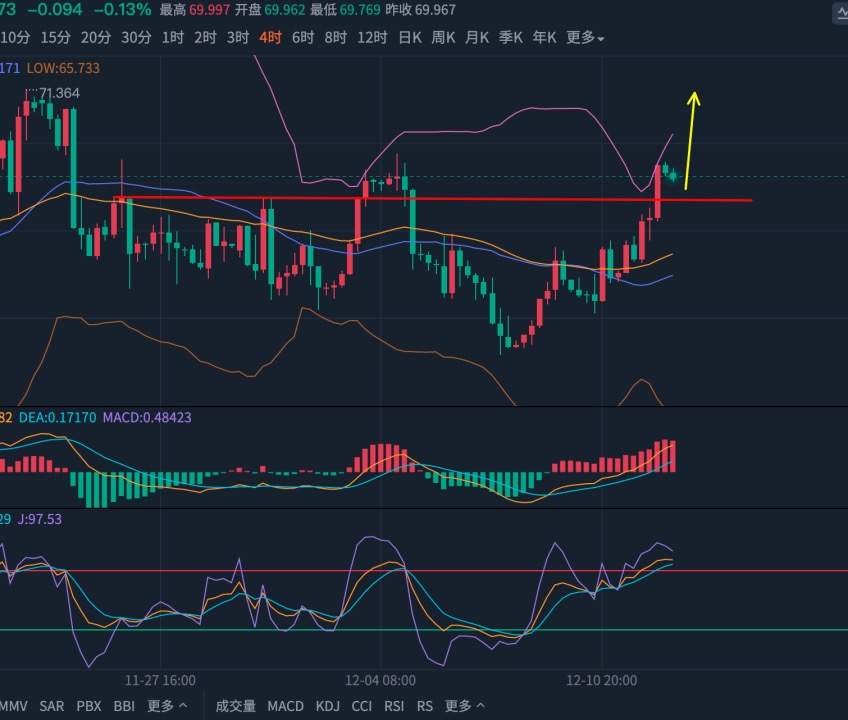The height and width of the screenshot is (720, 848).
Task: Click the 12-04 08:00 time axis label
Action: 380,681
